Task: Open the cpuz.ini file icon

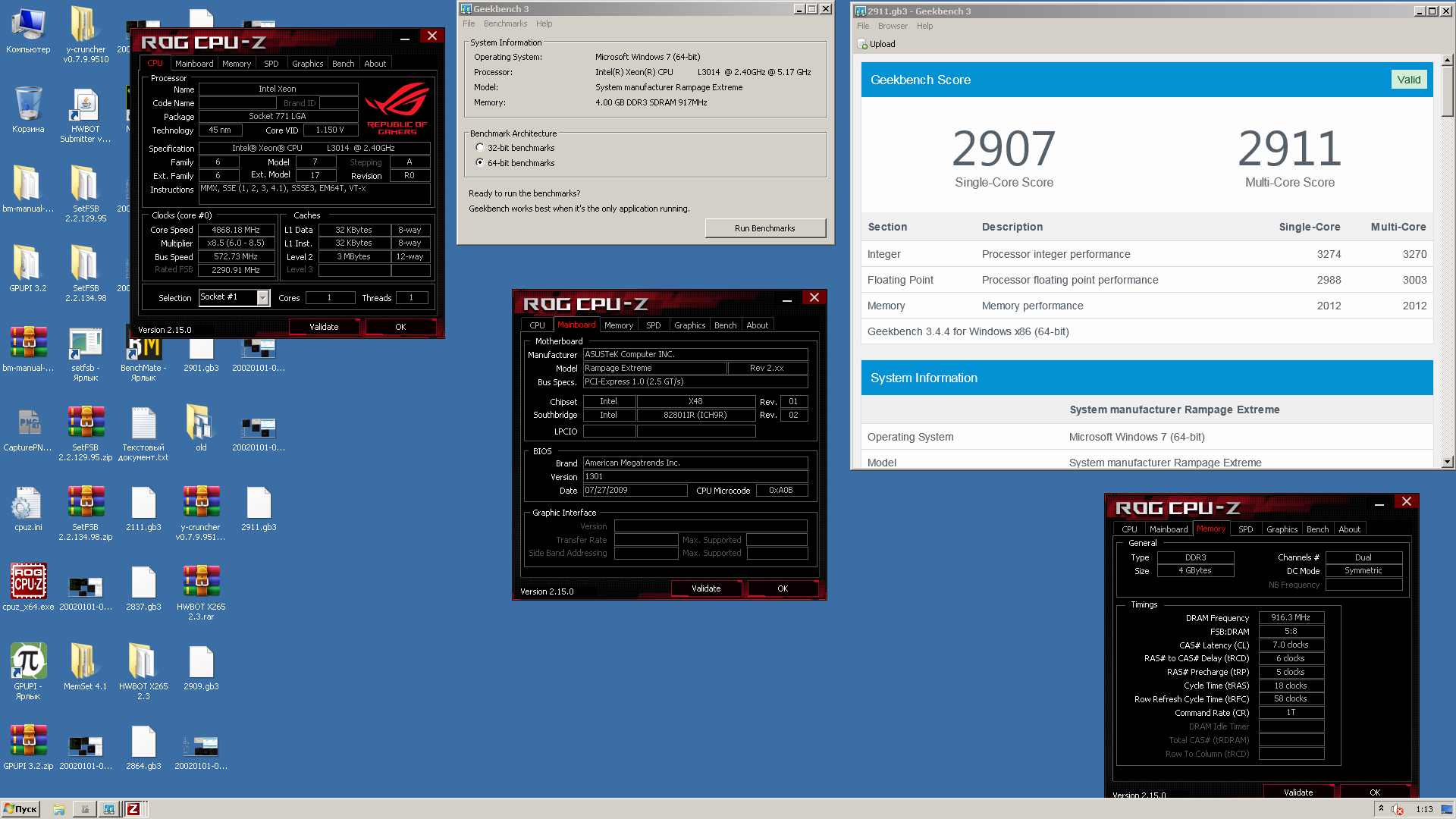Action: [x=28, y=508]
